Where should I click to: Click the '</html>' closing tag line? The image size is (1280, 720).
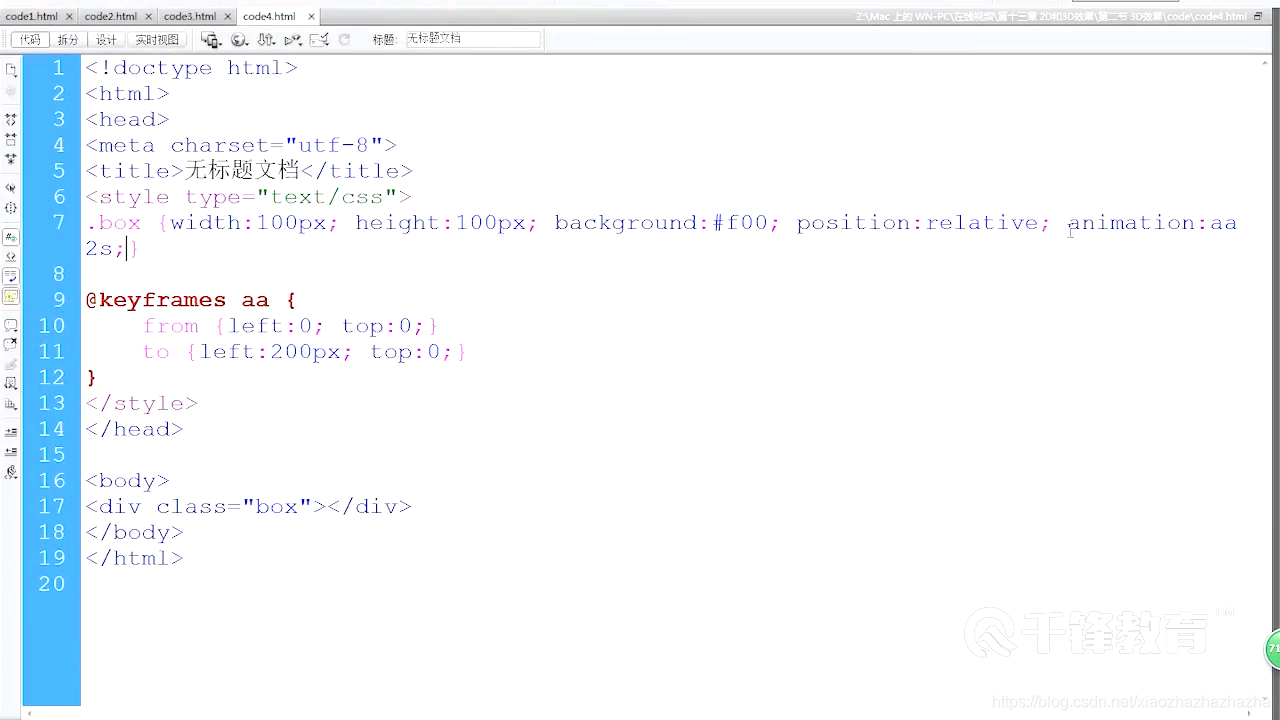pos(134,558)
